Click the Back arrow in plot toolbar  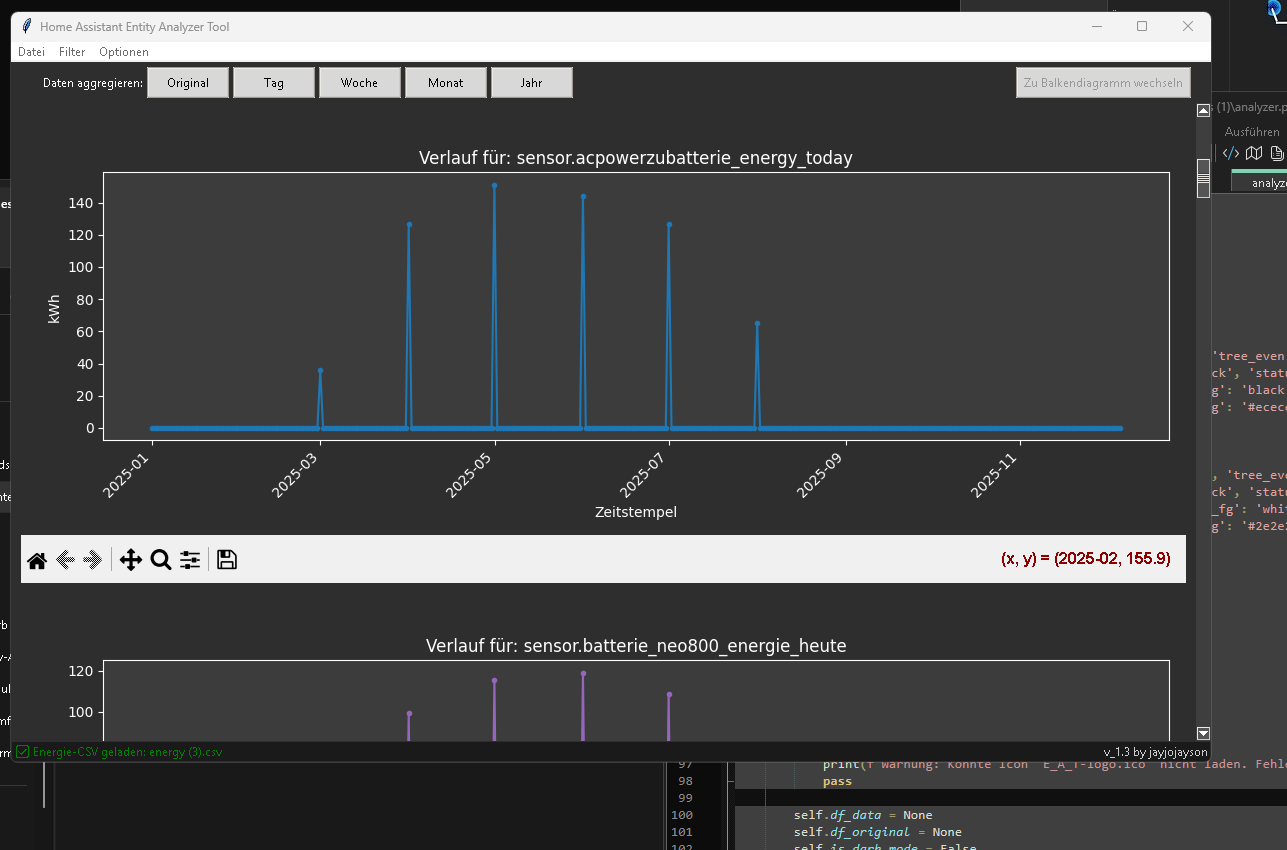click(65, 560)
